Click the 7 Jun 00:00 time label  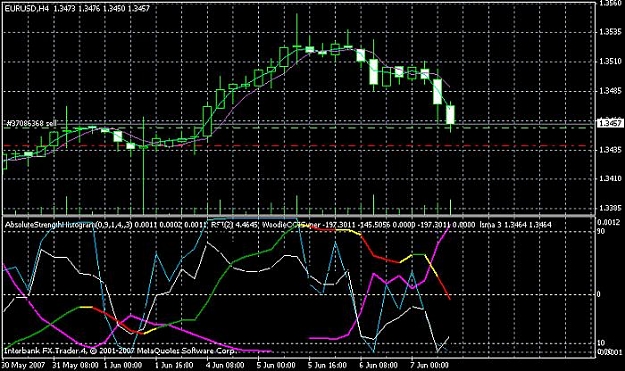tap(429, 365)
